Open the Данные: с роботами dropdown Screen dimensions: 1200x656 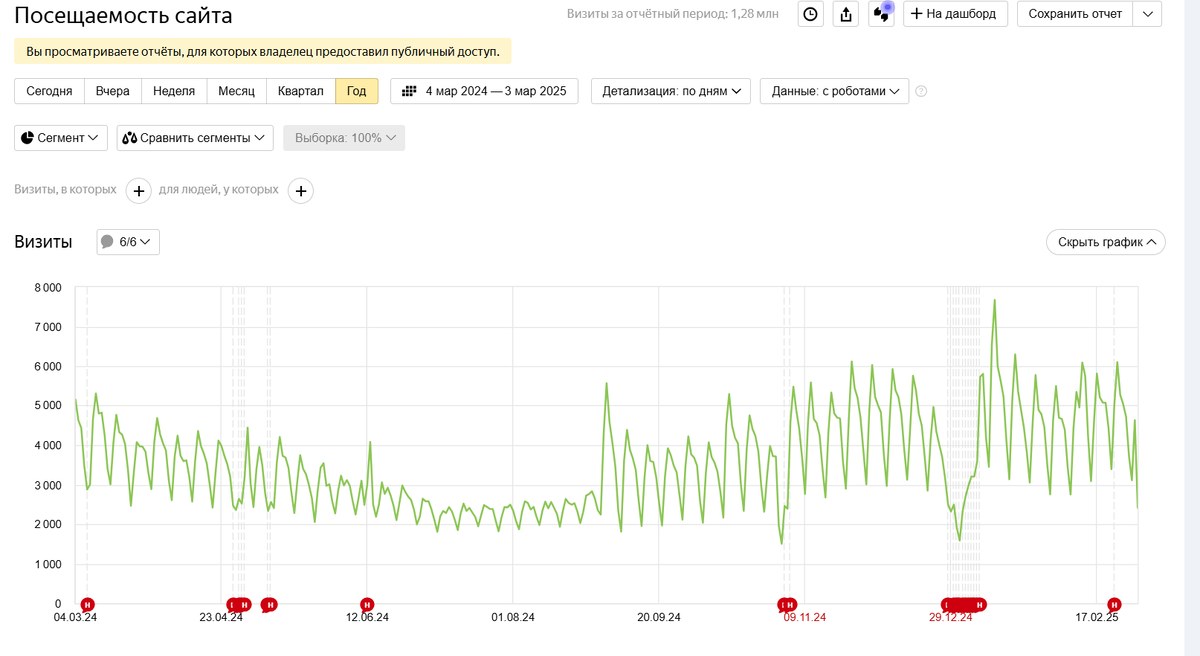click(834, 91)
